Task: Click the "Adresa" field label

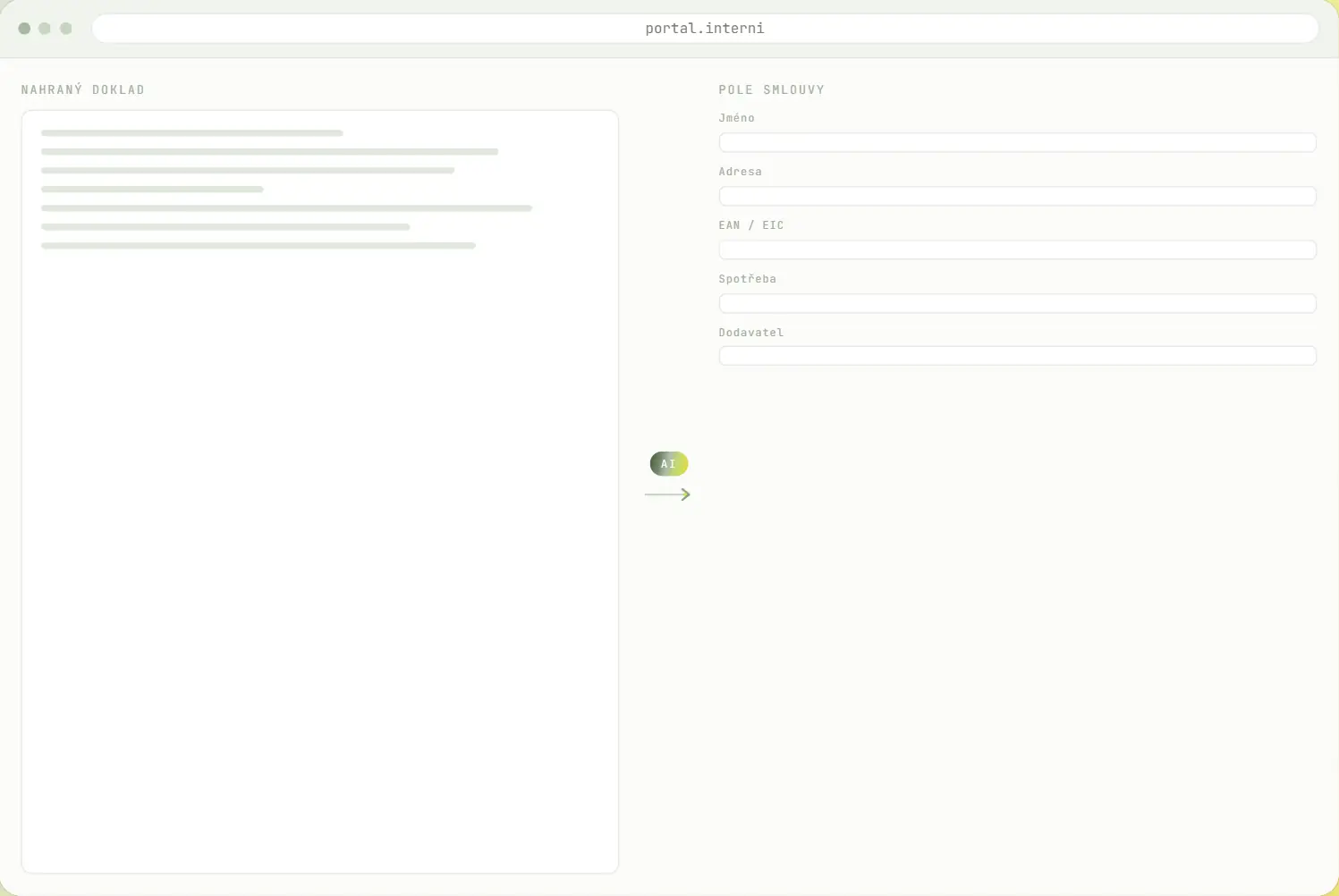Action: click(x=741, y=172)
